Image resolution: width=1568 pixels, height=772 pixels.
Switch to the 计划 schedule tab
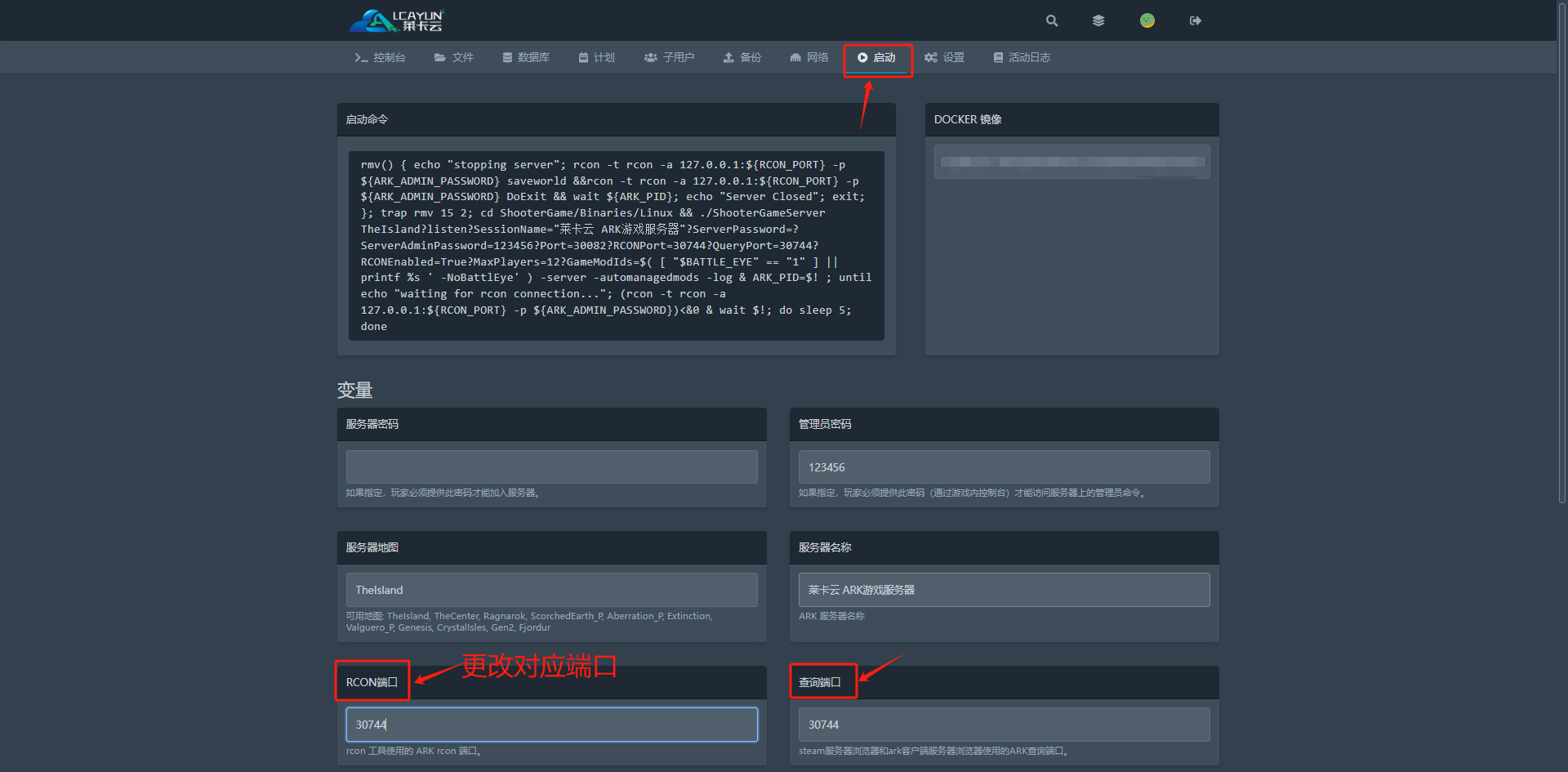point(597,57)
